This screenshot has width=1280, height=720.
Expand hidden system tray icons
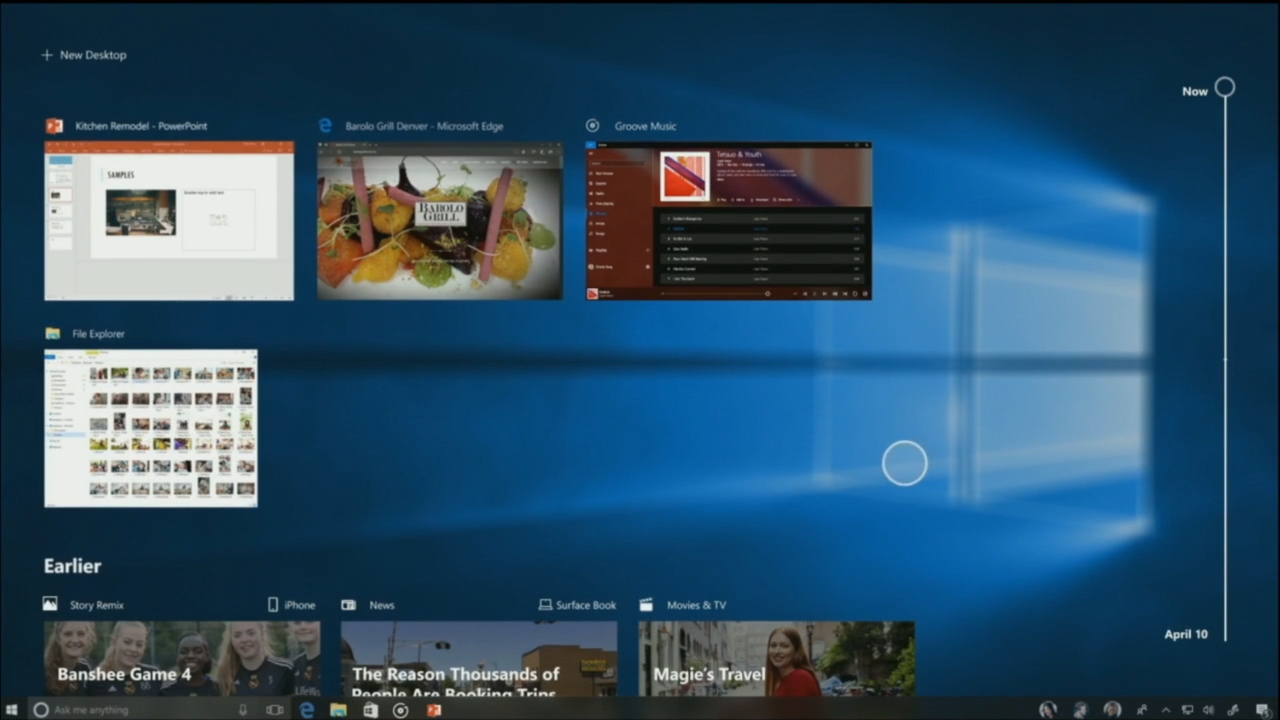click(1166, 710)
